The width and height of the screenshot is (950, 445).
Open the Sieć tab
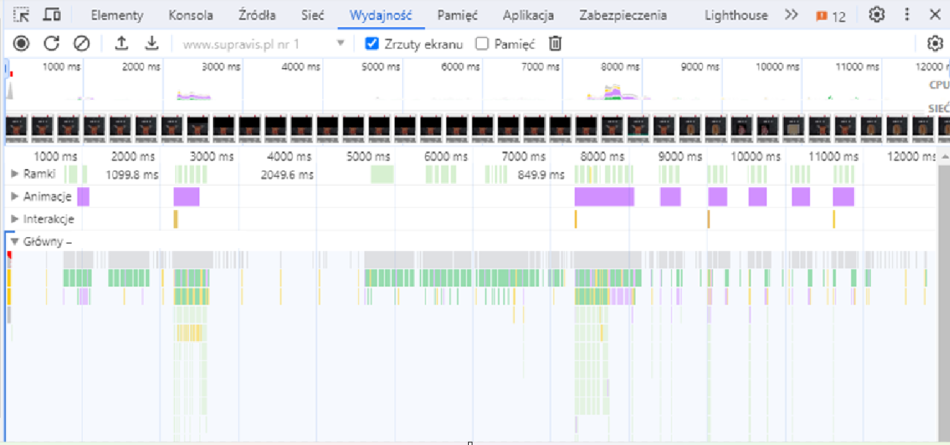(x=312, y=15)
